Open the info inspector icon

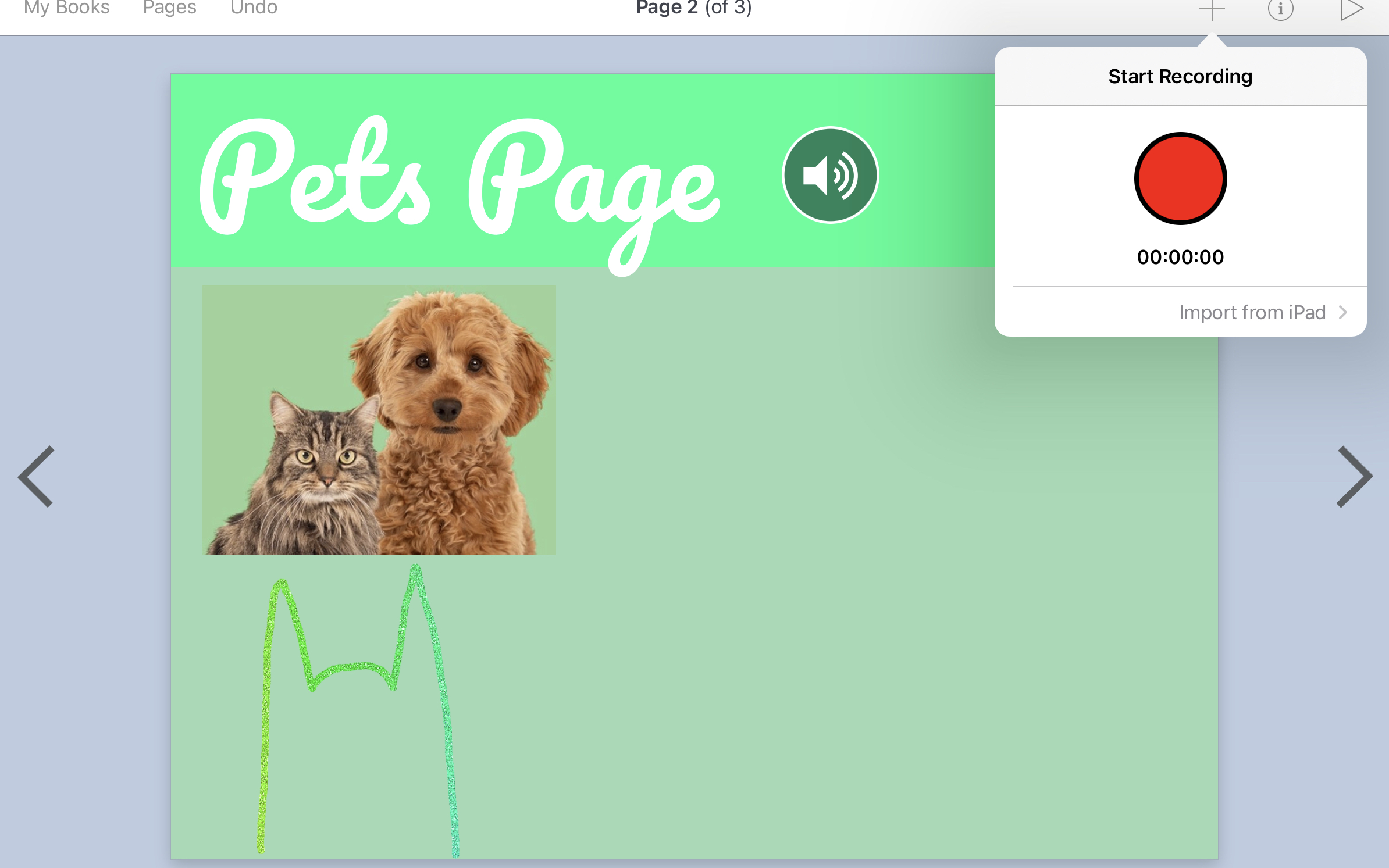click(x=1280, y=9)
